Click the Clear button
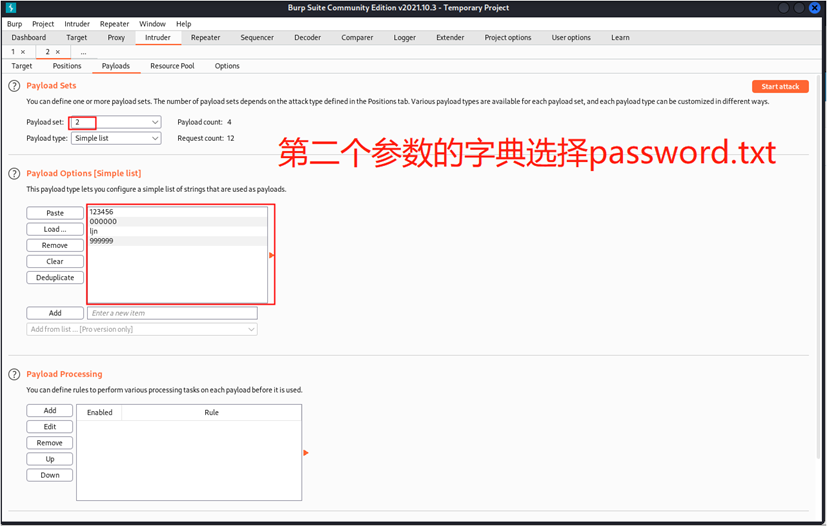Viewport: 827px width, 528px height. tap(55, 262)
